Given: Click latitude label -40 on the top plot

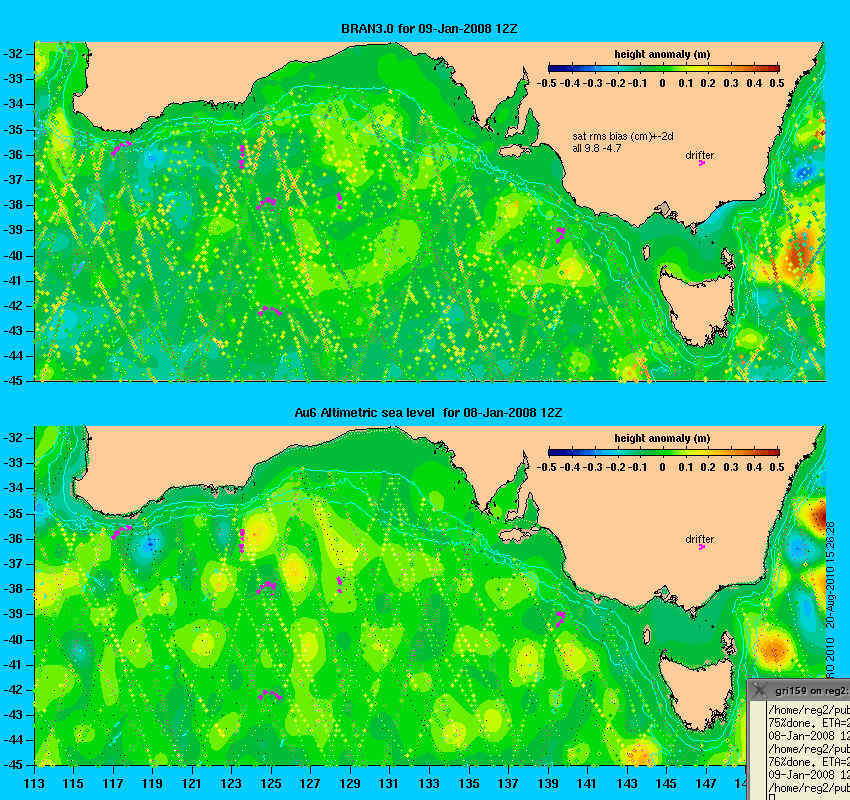Looking at the screenshot, I should pos(13,255).
